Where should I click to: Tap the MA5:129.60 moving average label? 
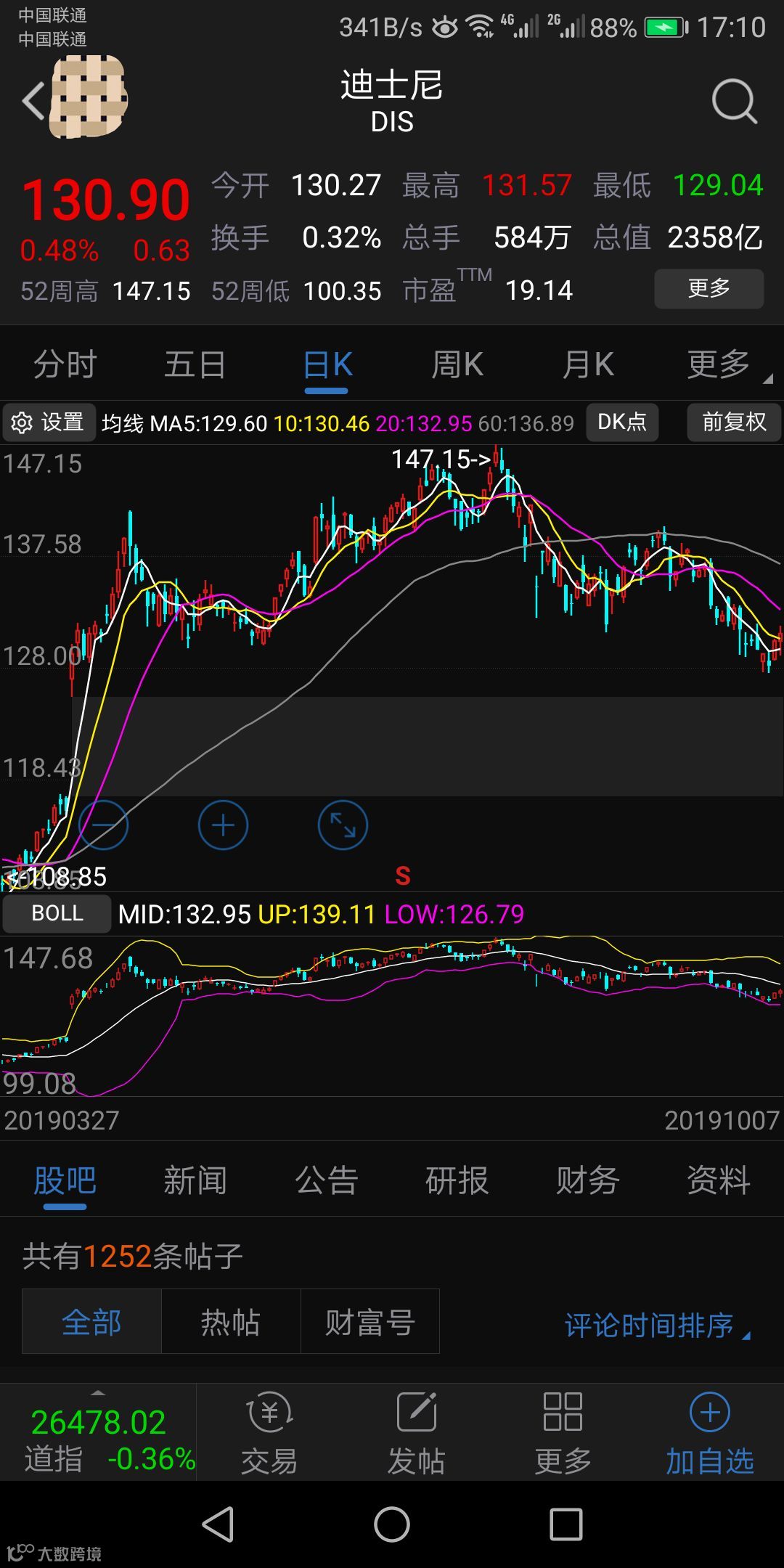click(209, 423)
